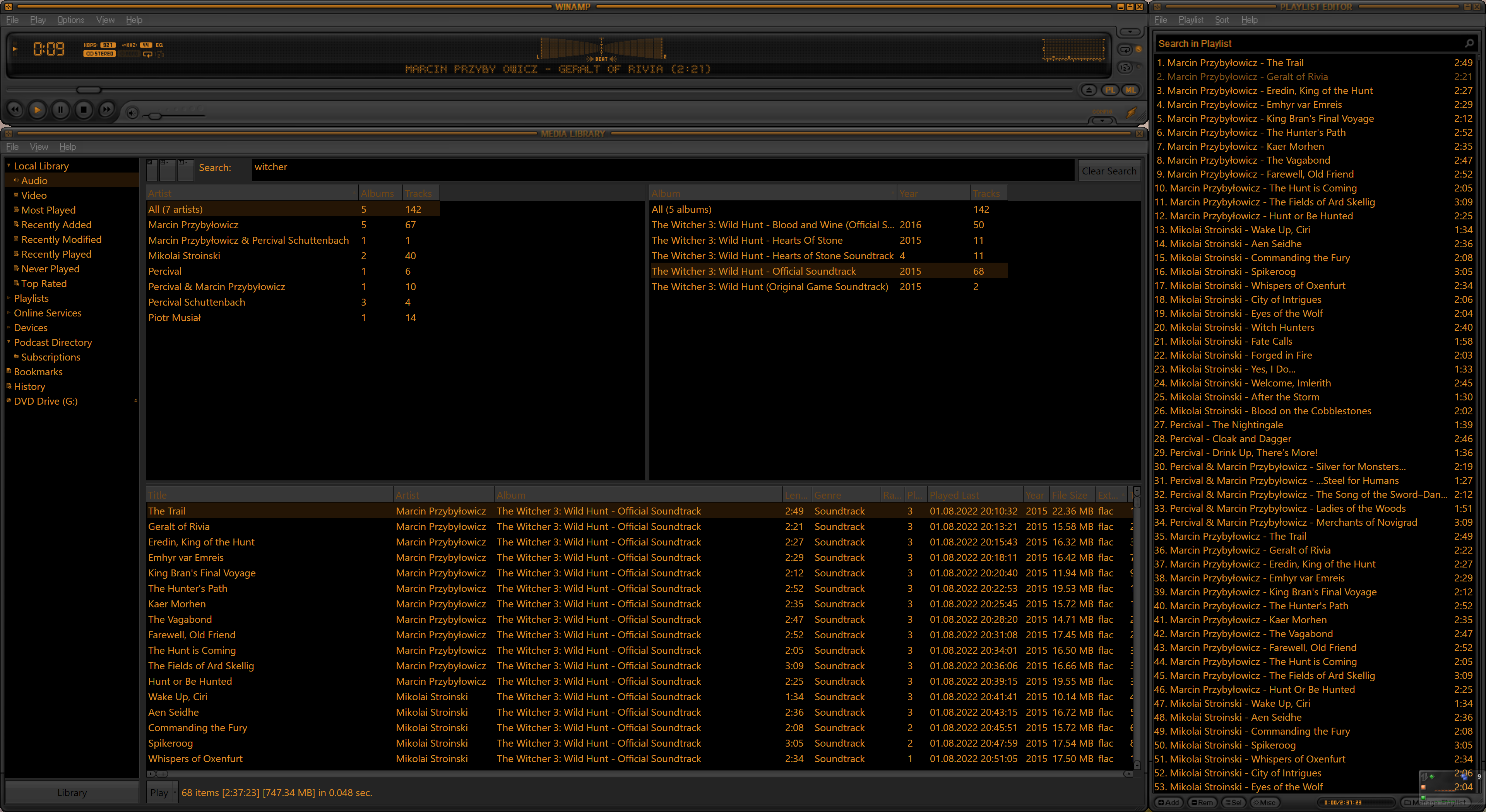Open Most Played in library tree
The height and width of the screenshot is (812, 1486).
click(48, 210)
